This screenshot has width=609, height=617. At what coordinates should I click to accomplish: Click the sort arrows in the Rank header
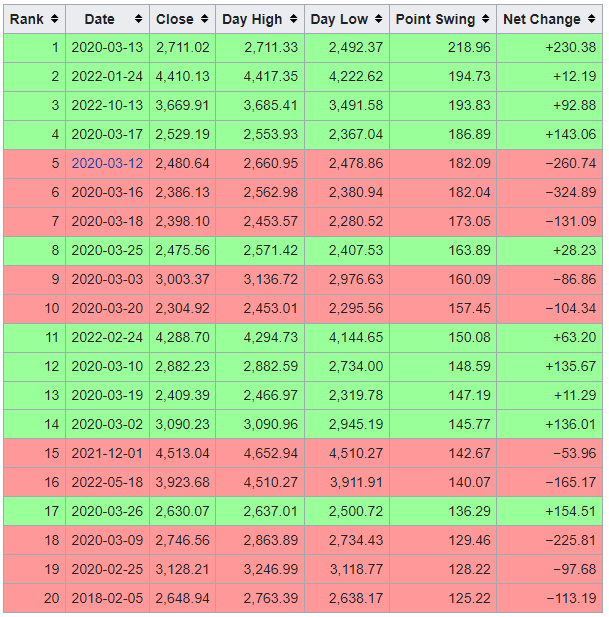[54, 19]
